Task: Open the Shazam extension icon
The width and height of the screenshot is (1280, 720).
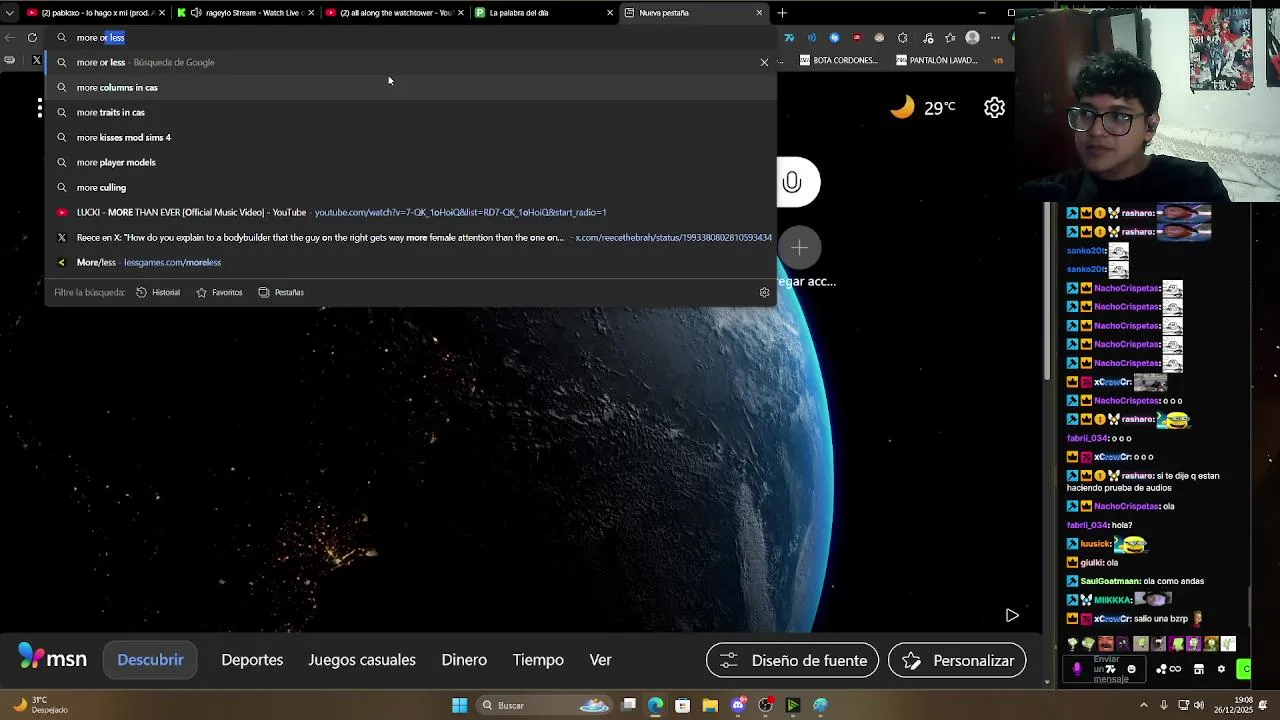Action: coord(834,38)
